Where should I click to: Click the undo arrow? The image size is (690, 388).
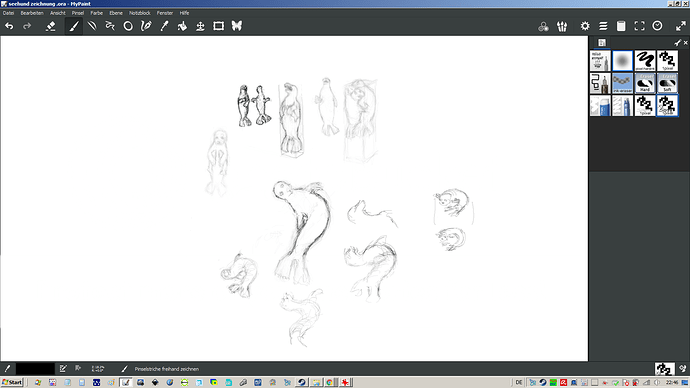pos(9,26)
